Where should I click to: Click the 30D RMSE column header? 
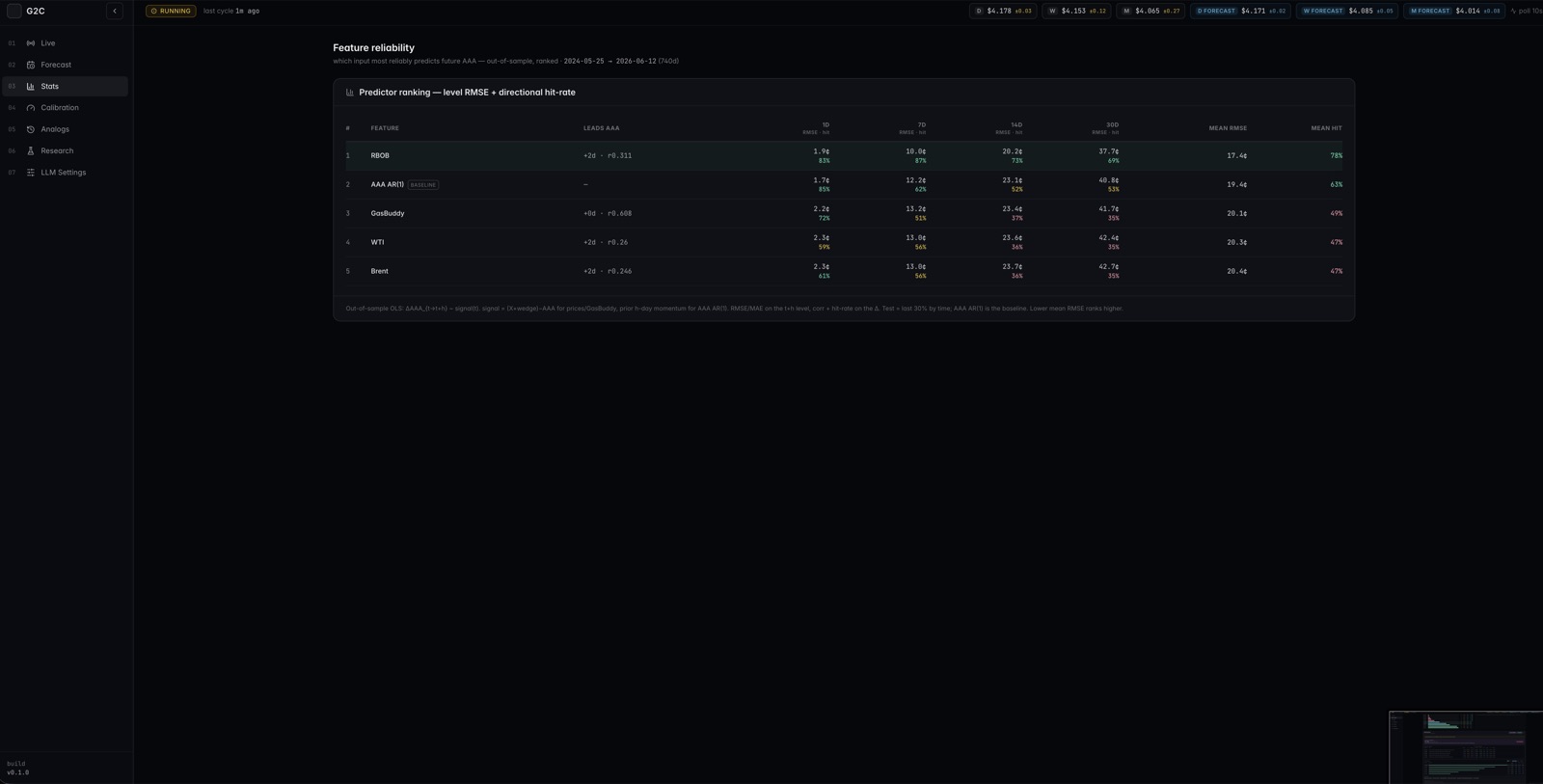pyautogui.click(x=1105, y=128)
